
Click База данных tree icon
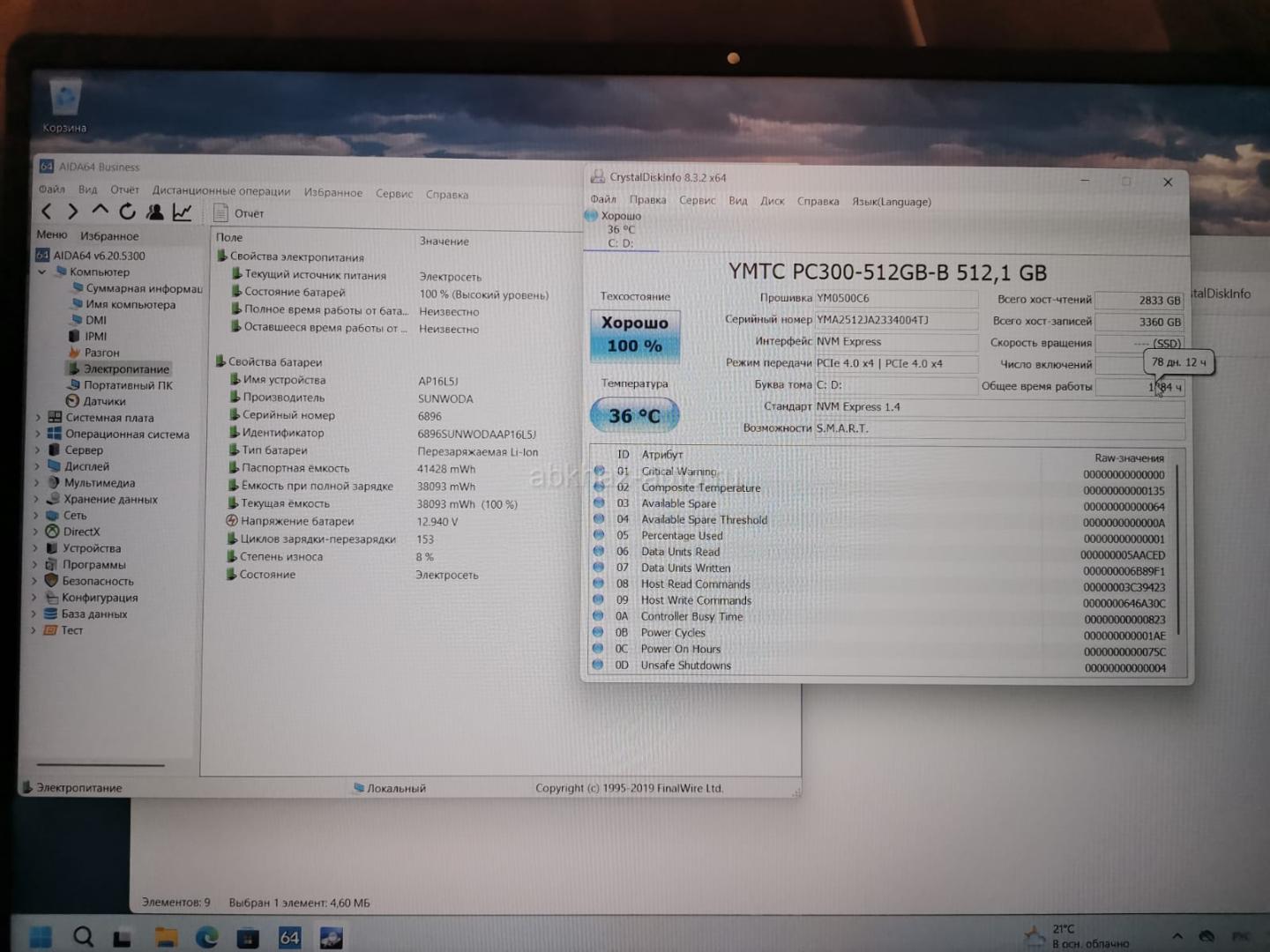[50, 614]
